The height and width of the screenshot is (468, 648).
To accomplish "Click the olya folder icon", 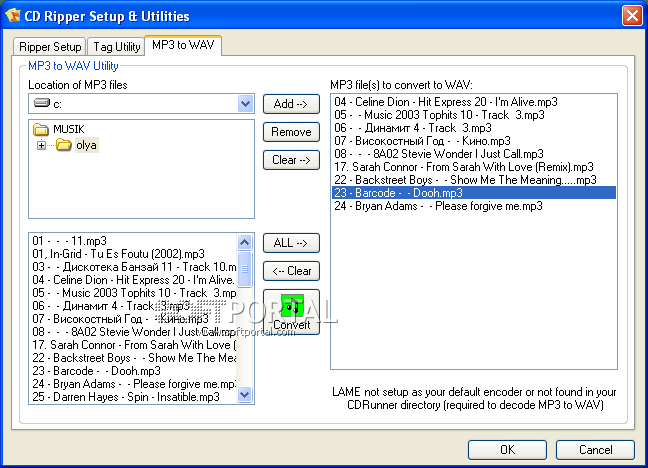I will coord(64,145).
